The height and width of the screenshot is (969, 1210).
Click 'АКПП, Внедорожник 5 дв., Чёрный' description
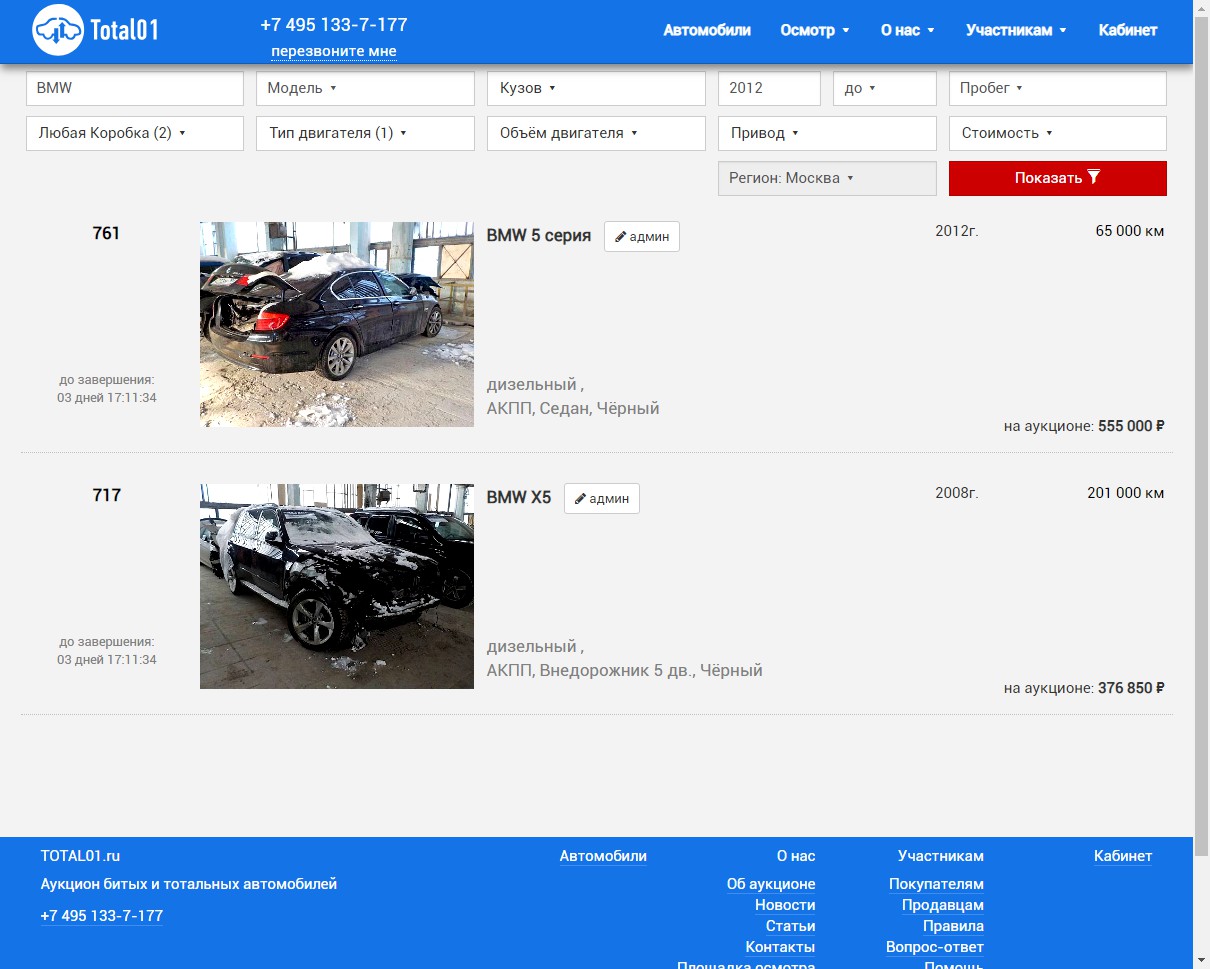pyautogui.click(x=625, y=670)
